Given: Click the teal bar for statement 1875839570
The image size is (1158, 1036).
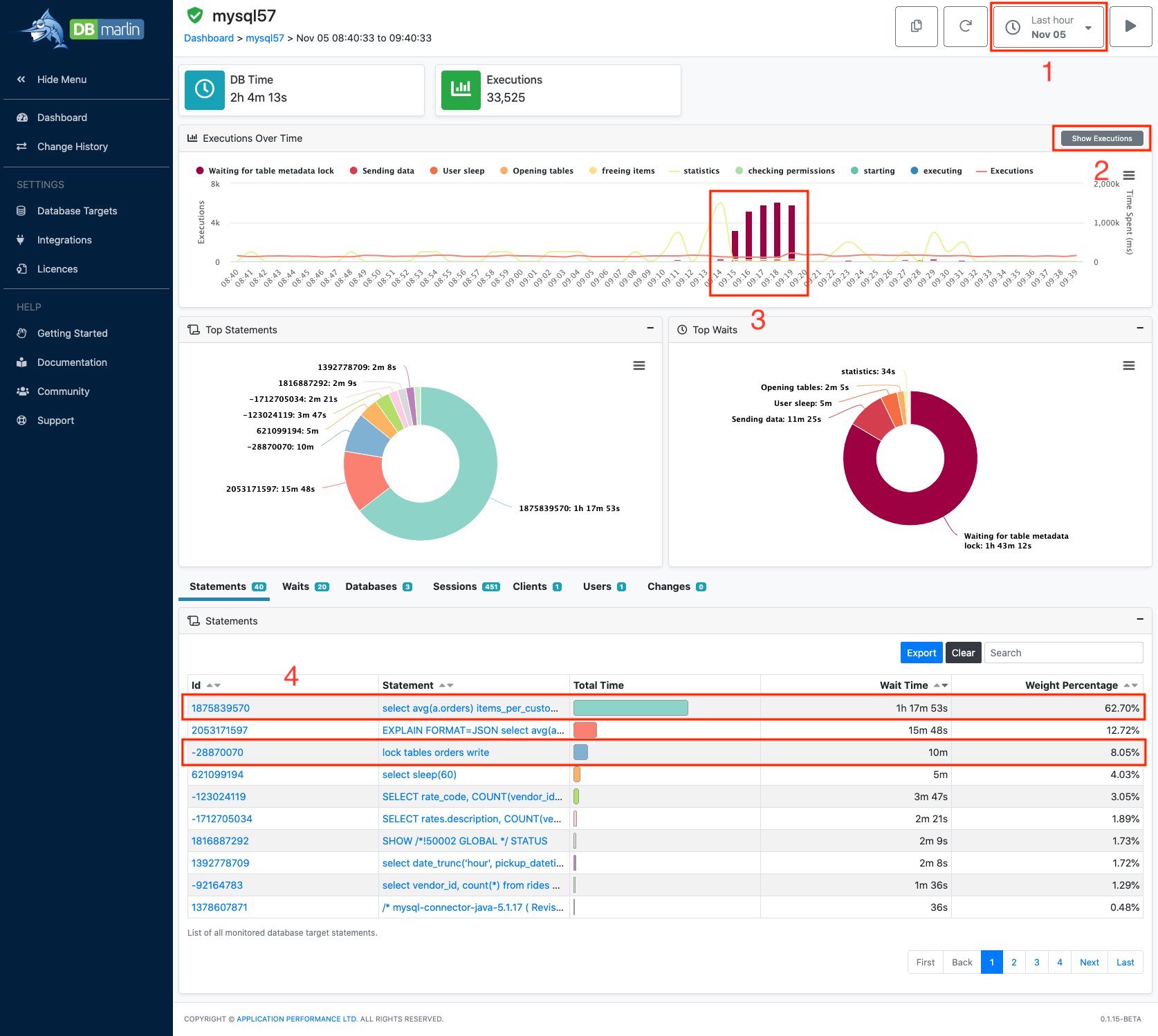Looking at the screenshot, I should click(631, 707).
